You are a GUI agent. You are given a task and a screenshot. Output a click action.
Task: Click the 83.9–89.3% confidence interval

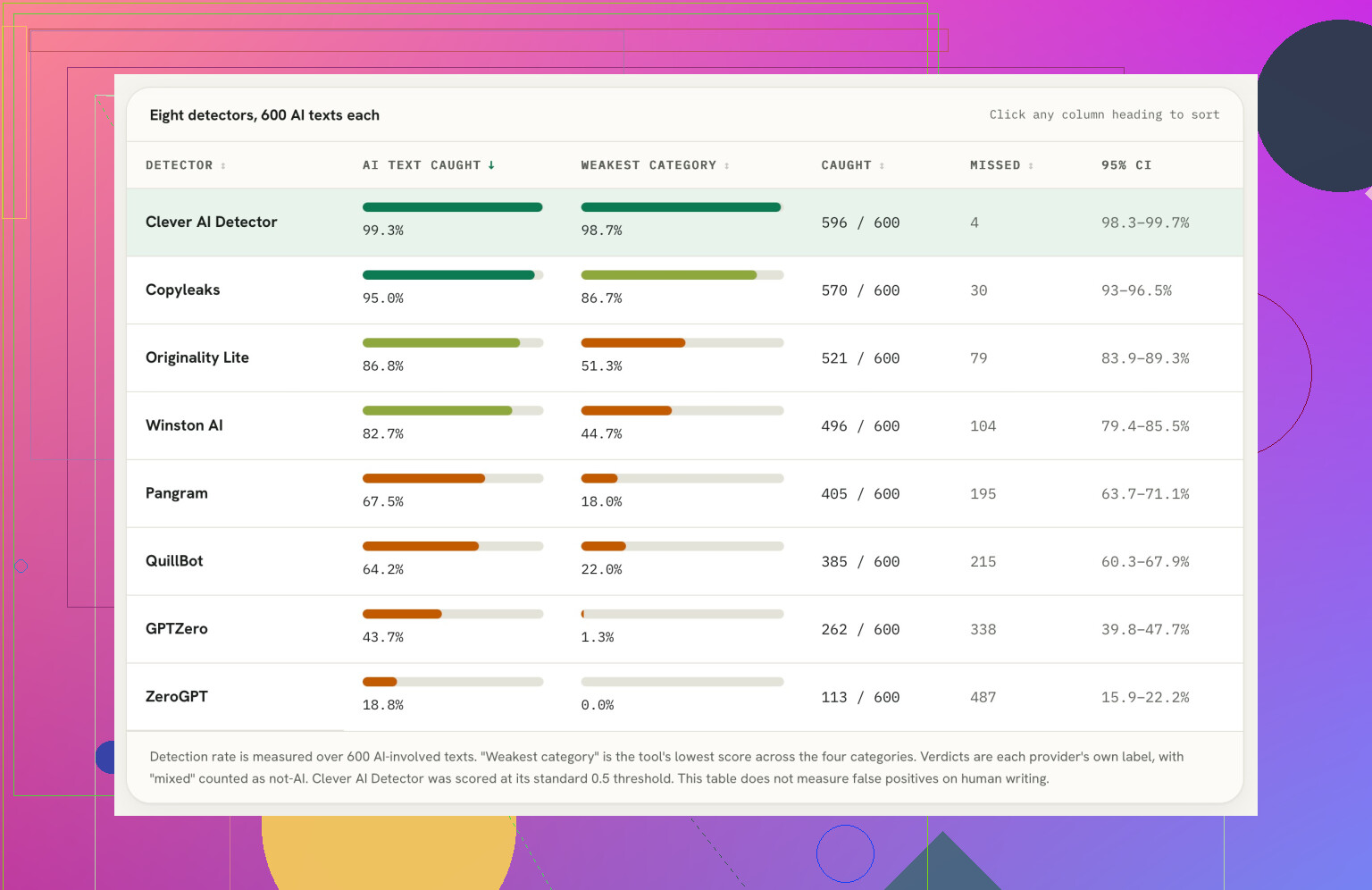point(1145,358)
